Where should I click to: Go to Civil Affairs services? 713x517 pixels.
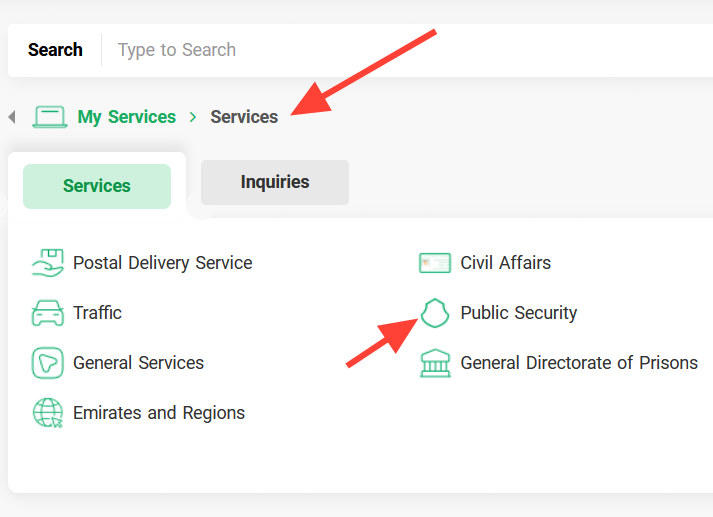click(x=506, y=263)
